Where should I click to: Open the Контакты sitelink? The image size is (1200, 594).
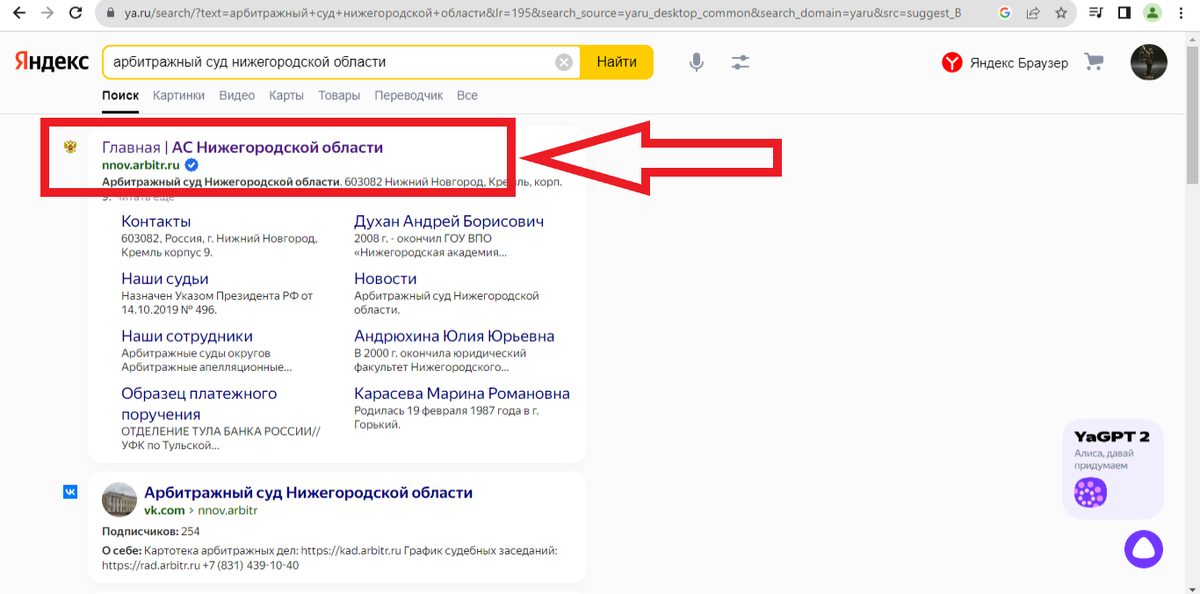156,221
